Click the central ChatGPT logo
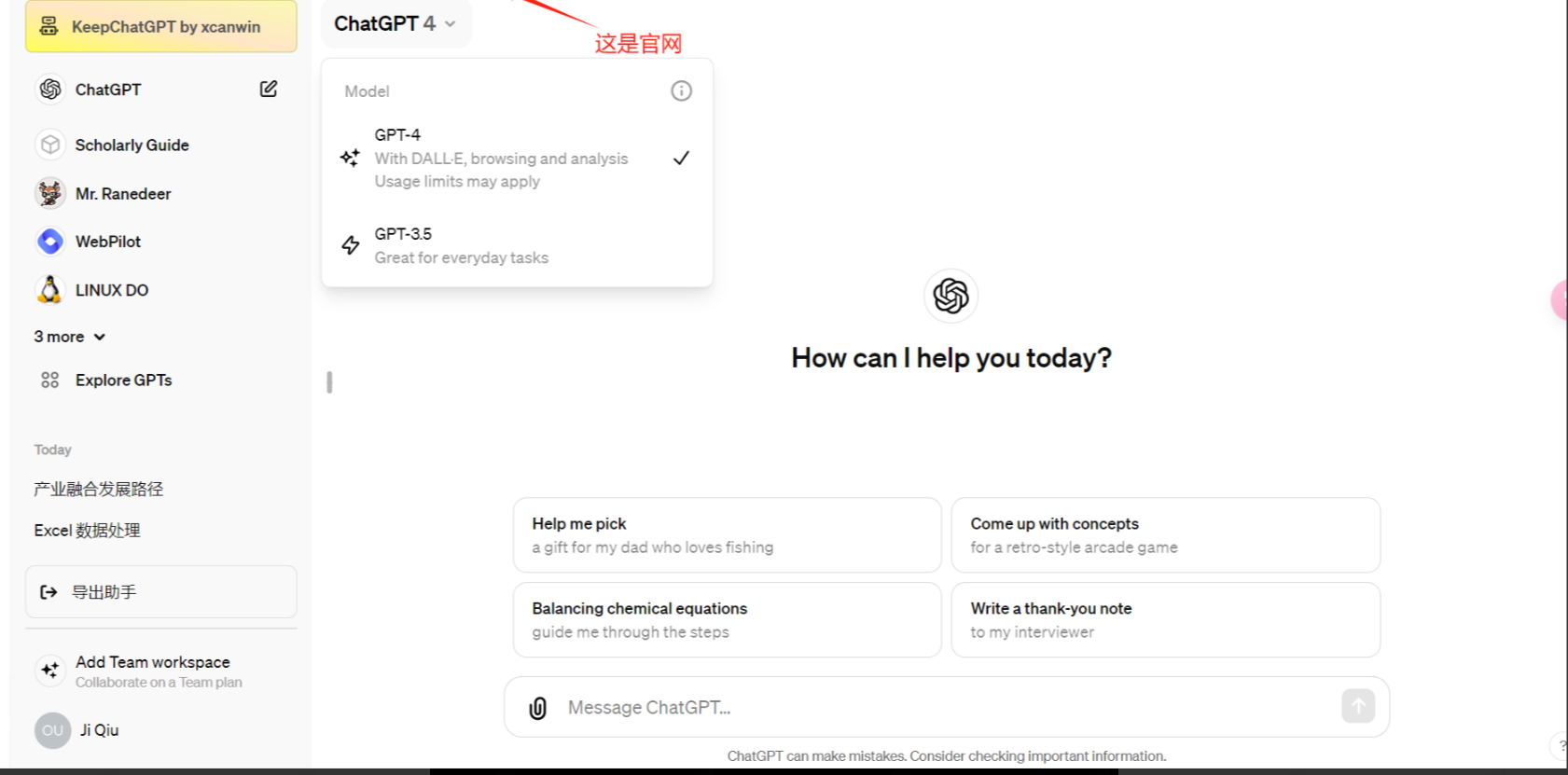 point(951,296)
